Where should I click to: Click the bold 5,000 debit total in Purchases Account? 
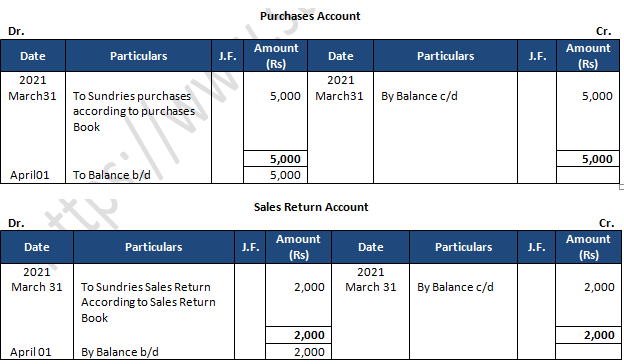[x=285, y=159]
